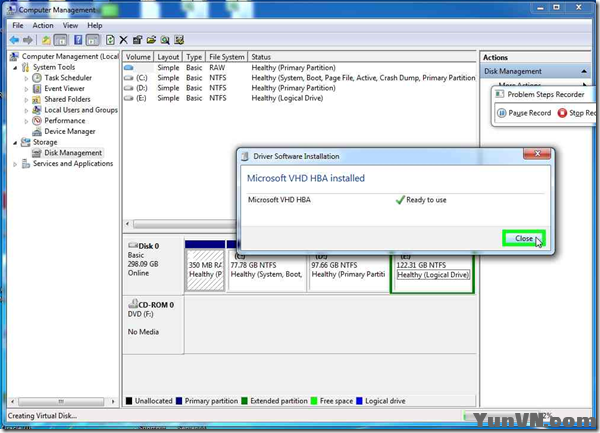Click Pause Record in Problem Steps Recorder
The width and height of the screenshot is (600, 433).
tap(524, 113)
